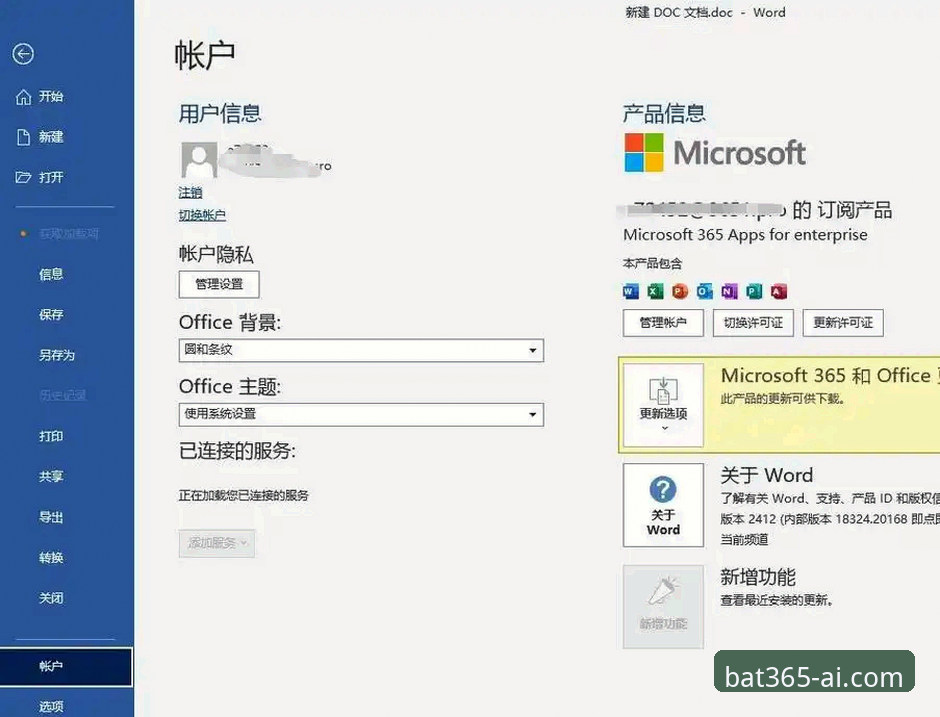940x717 pixels.
Task: Click the 切换许可证 button
Action: pyautogui.click(x=753, y=323)
